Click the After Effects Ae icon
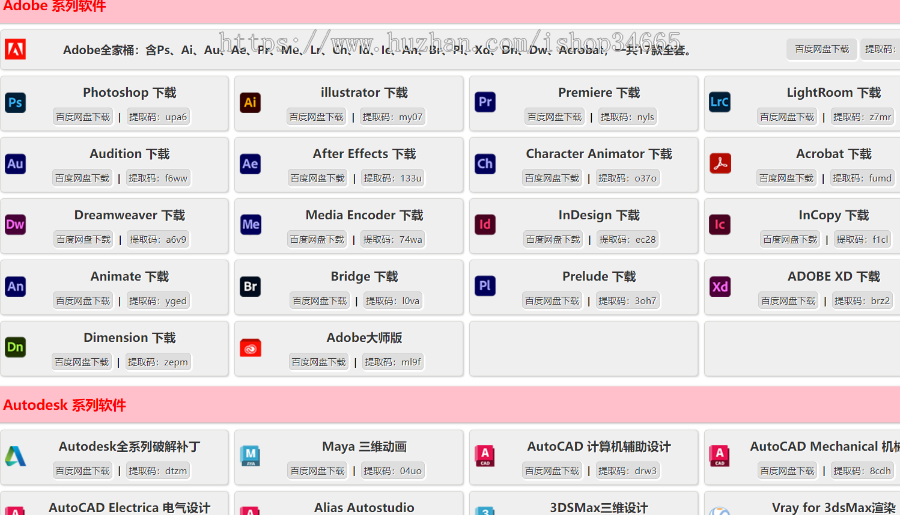 point(250,164)
